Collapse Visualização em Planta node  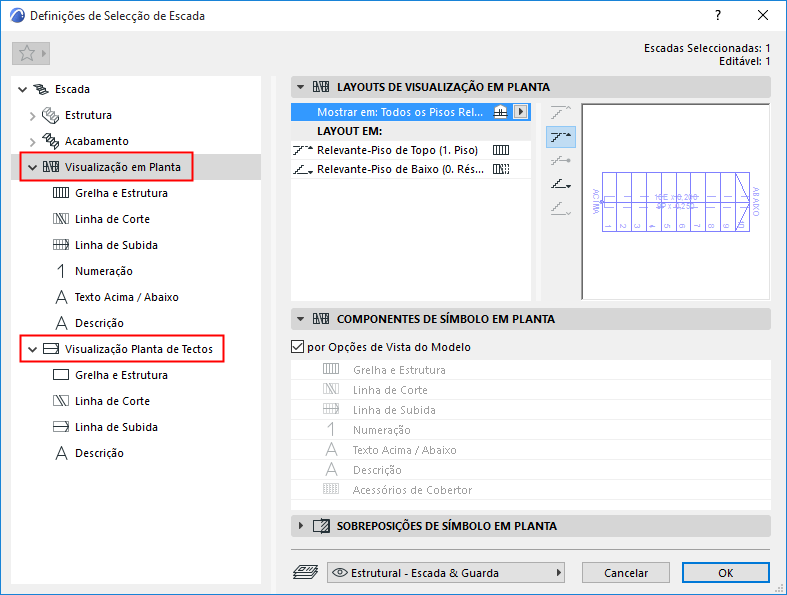tap(33, 168)
